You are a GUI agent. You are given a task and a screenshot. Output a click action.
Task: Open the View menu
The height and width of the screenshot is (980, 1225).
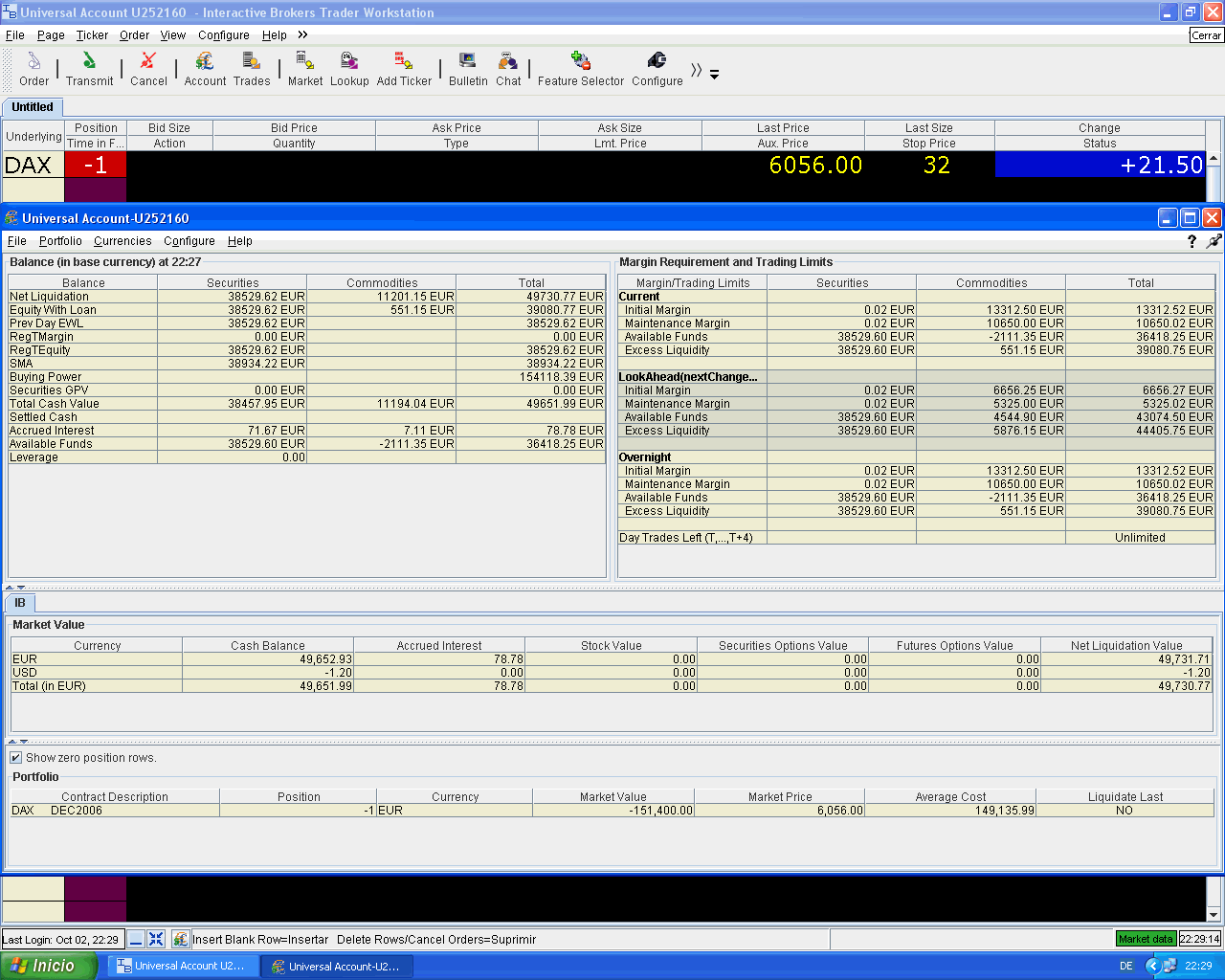click(x=173, y=35)
